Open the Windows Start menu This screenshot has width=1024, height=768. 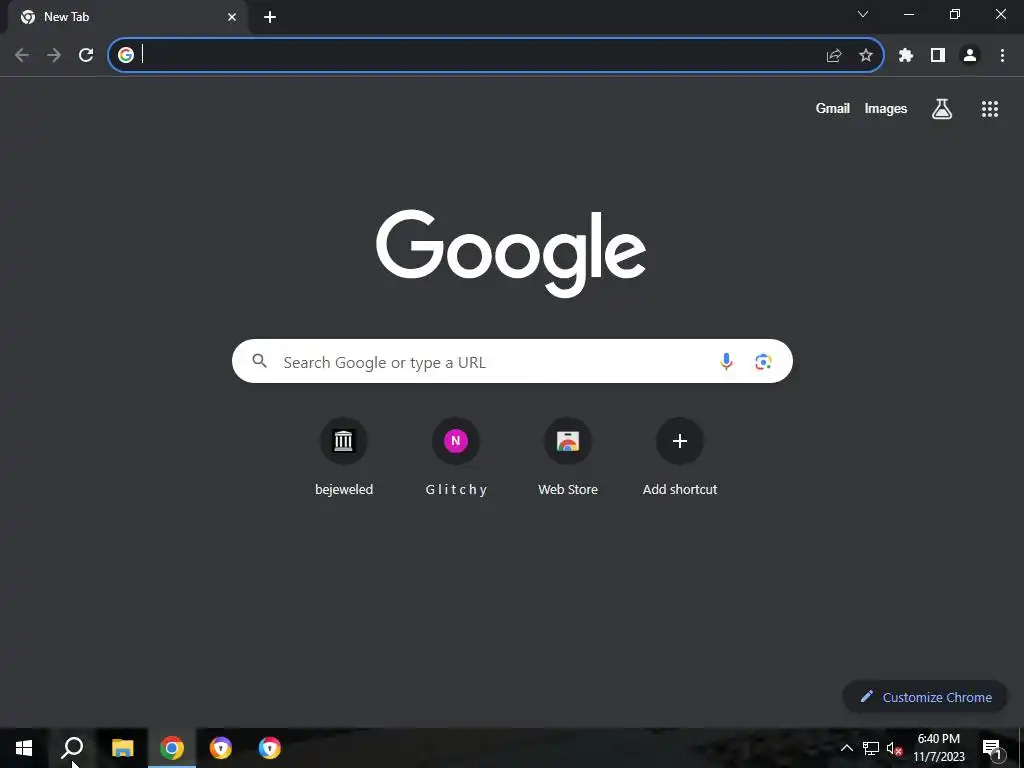coord(24,748)
